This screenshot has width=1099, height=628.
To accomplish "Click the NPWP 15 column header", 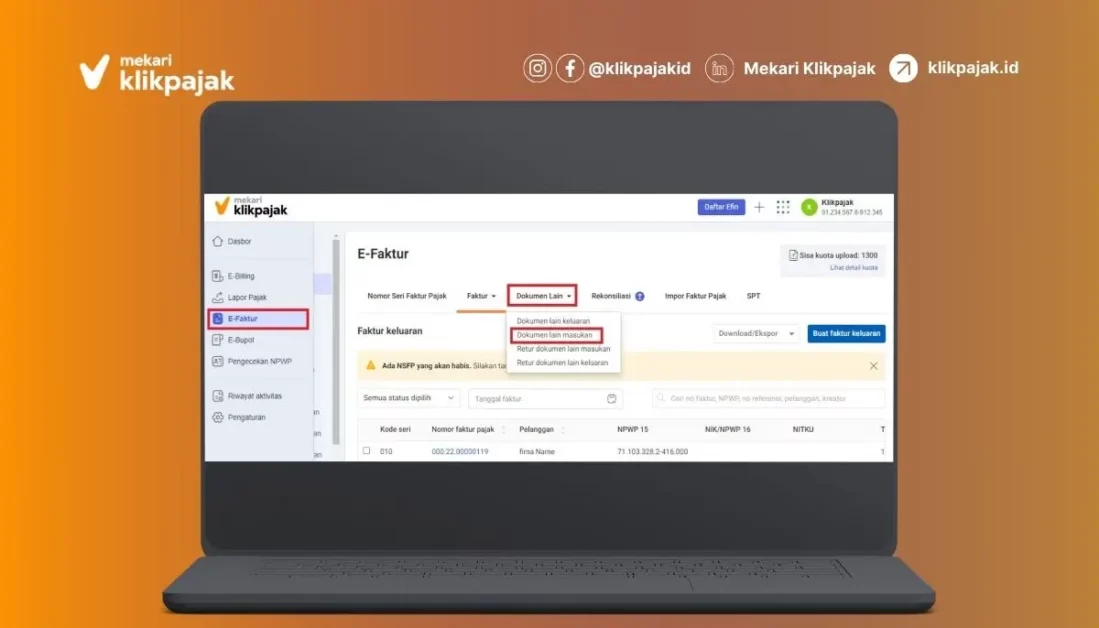I will (632, 430).
